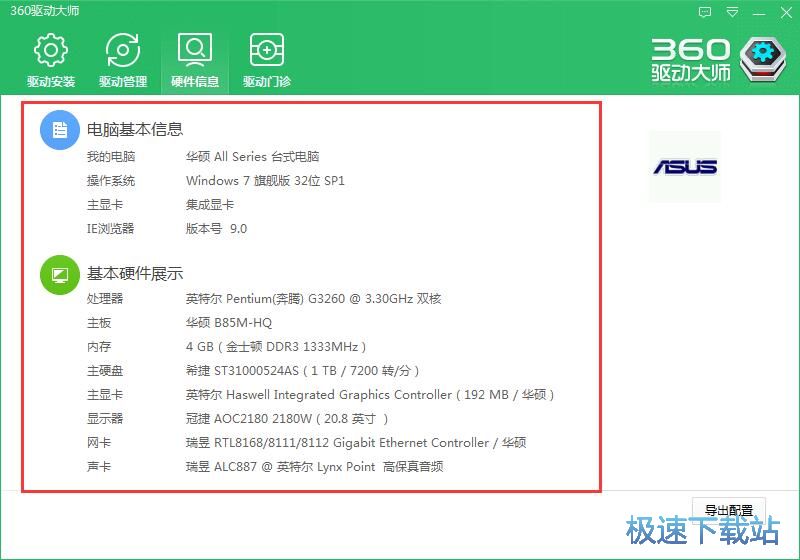The width and height of the screenshot is (800, 560).
Task: Click the 瑞昱 ALC887 sound card value
Action: tap(314, 467)
